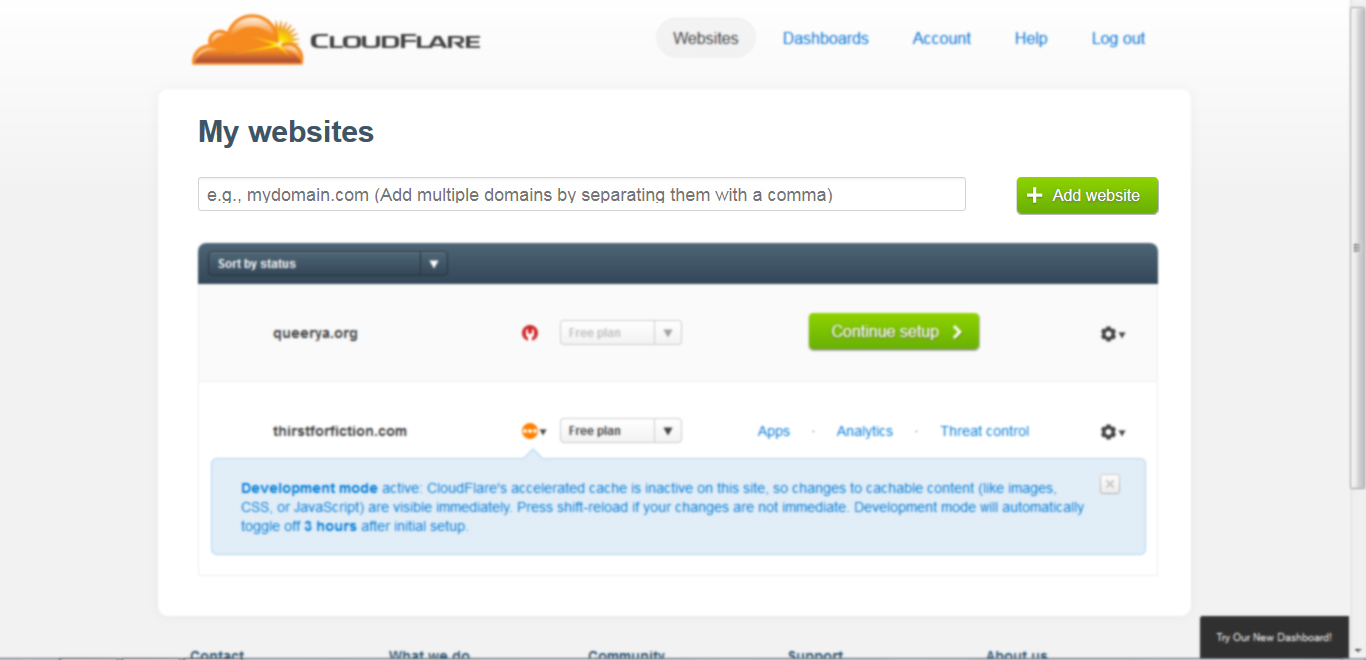The image size is (1366, 660).
Task: Click the queerya.org domain name
Action: tap(315, 333)
